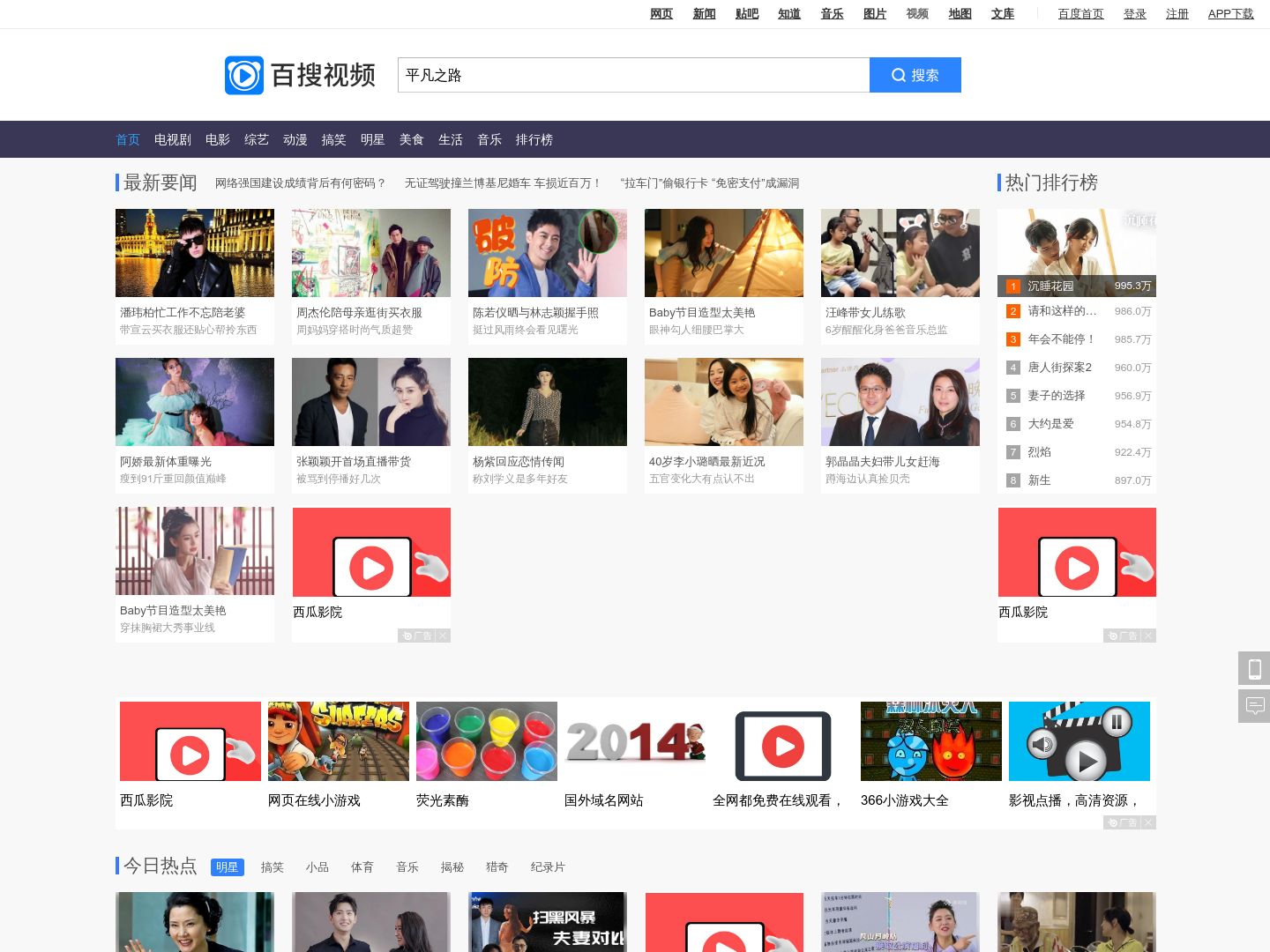The width and height of the screenshot is (1270, 952).
Task: Open the 地图 top bar link
Action: [x=960, y=13]
